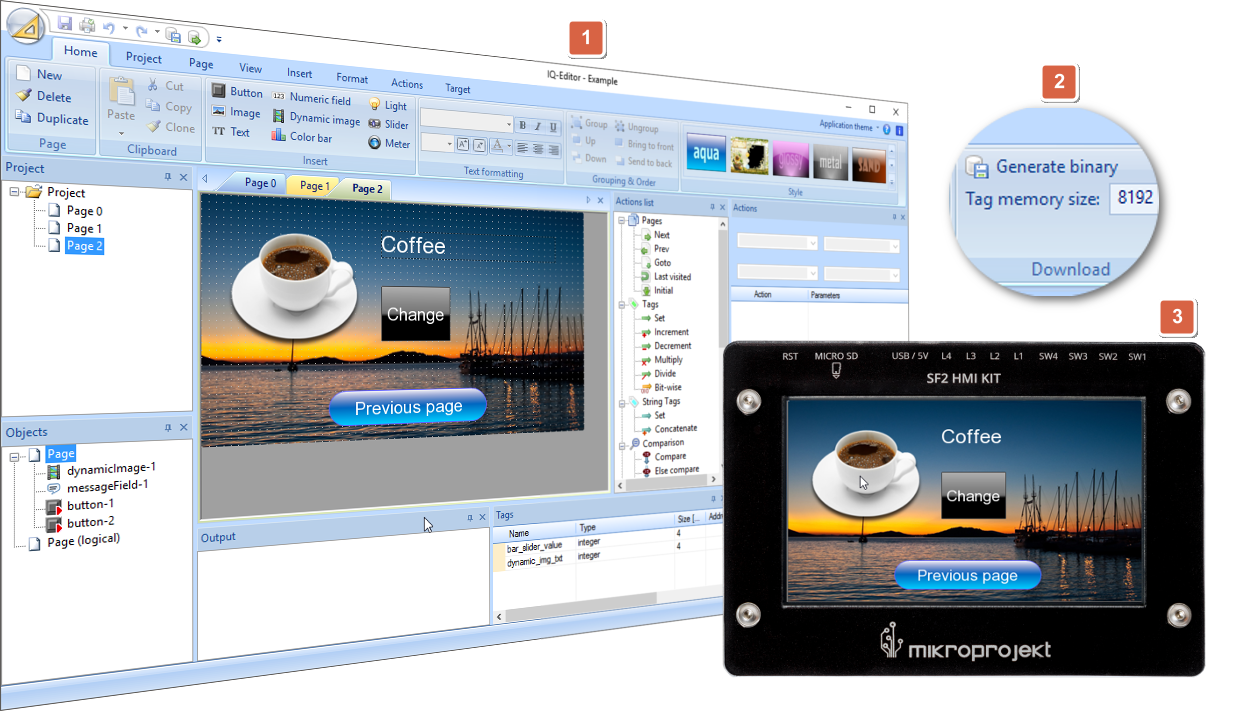This screenshot has height=711, width=1238.
Task: Decrease font size icon
Action: [x=479, y=145]
